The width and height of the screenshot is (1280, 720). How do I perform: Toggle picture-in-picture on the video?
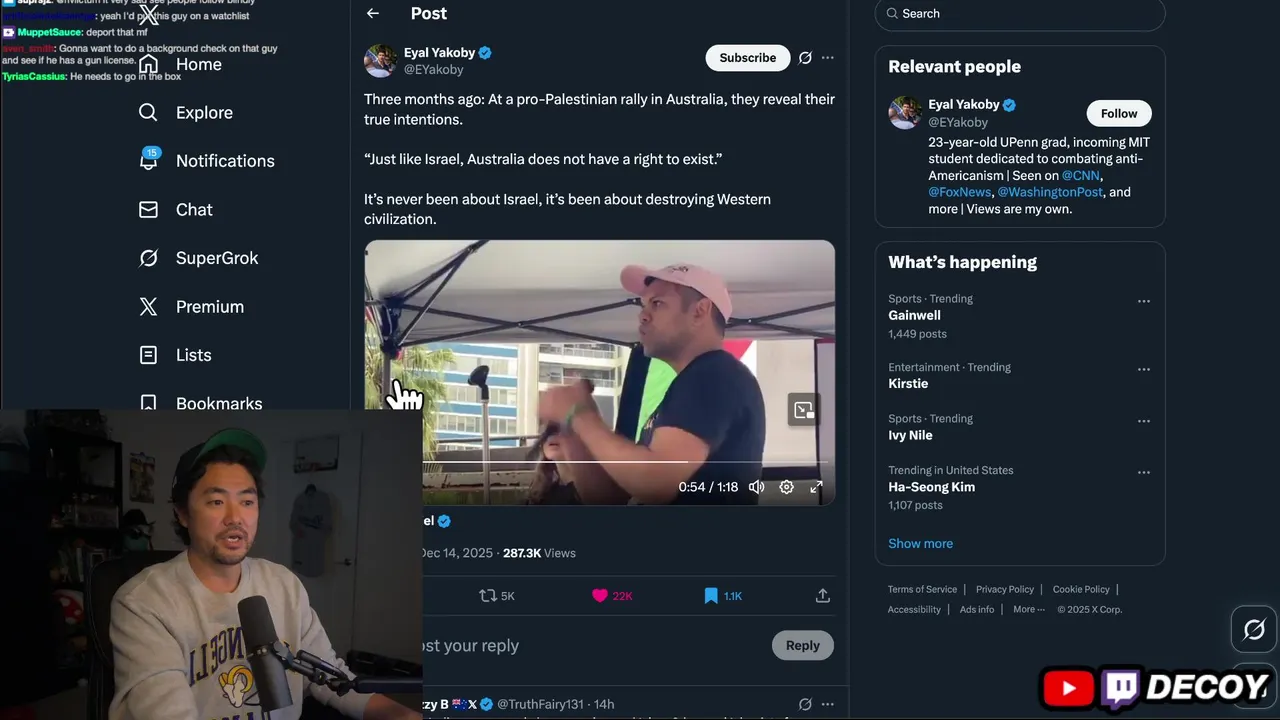click(803, 410)
